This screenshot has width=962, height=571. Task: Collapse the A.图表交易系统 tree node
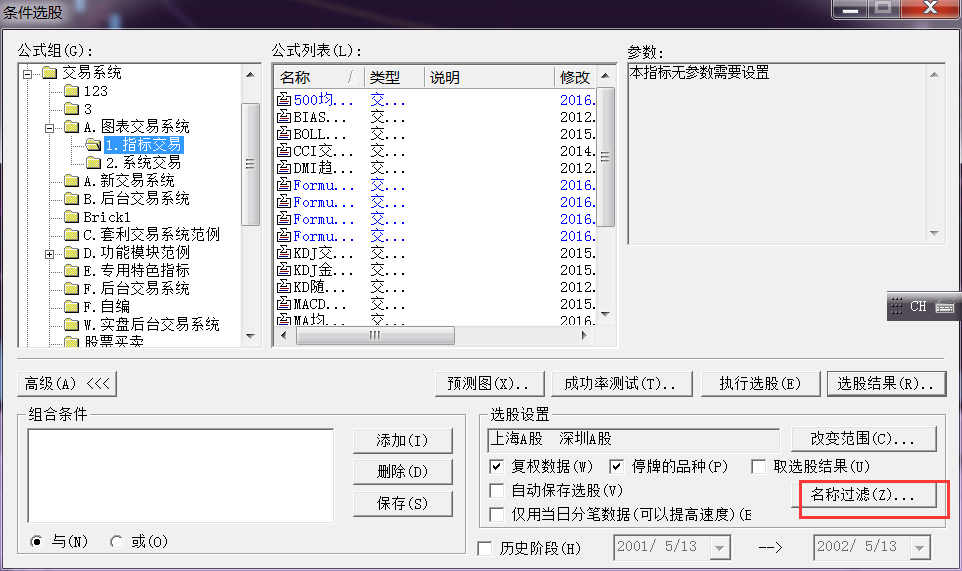point(50,127)
